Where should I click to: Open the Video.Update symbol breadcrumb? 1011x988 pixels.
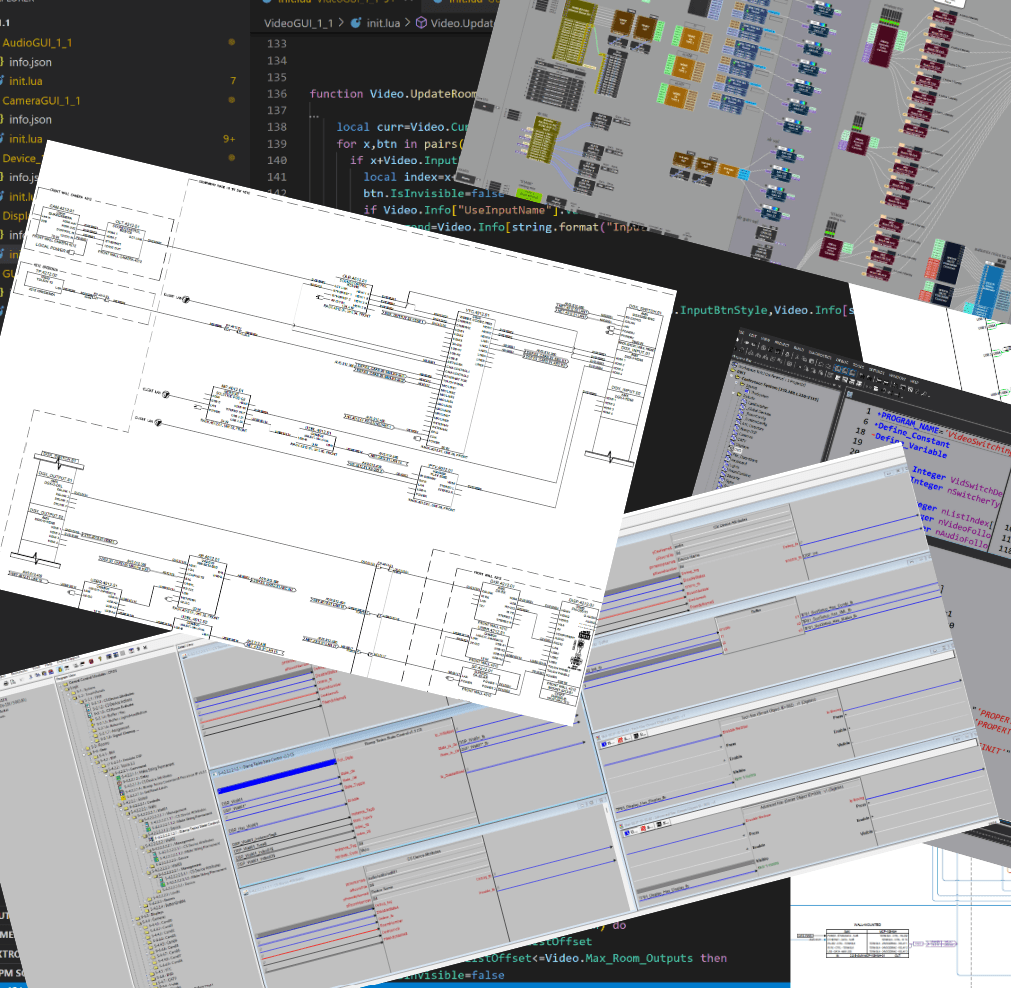(x=462, y=23)
